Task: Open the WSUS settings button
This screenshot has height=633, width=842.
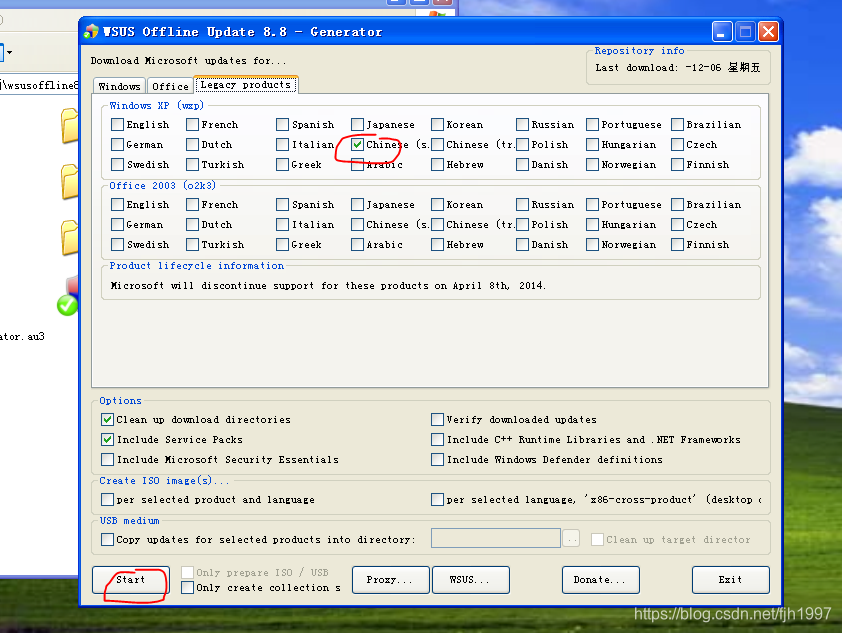Action: tap(470, 580)
